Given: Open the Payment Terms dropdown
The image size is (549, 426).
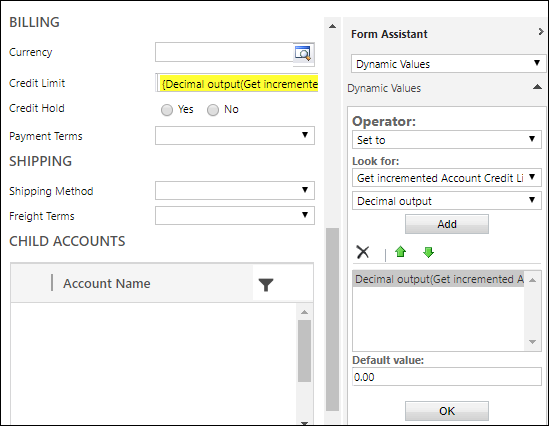Looking at the screenshot, I should (235, 135).
